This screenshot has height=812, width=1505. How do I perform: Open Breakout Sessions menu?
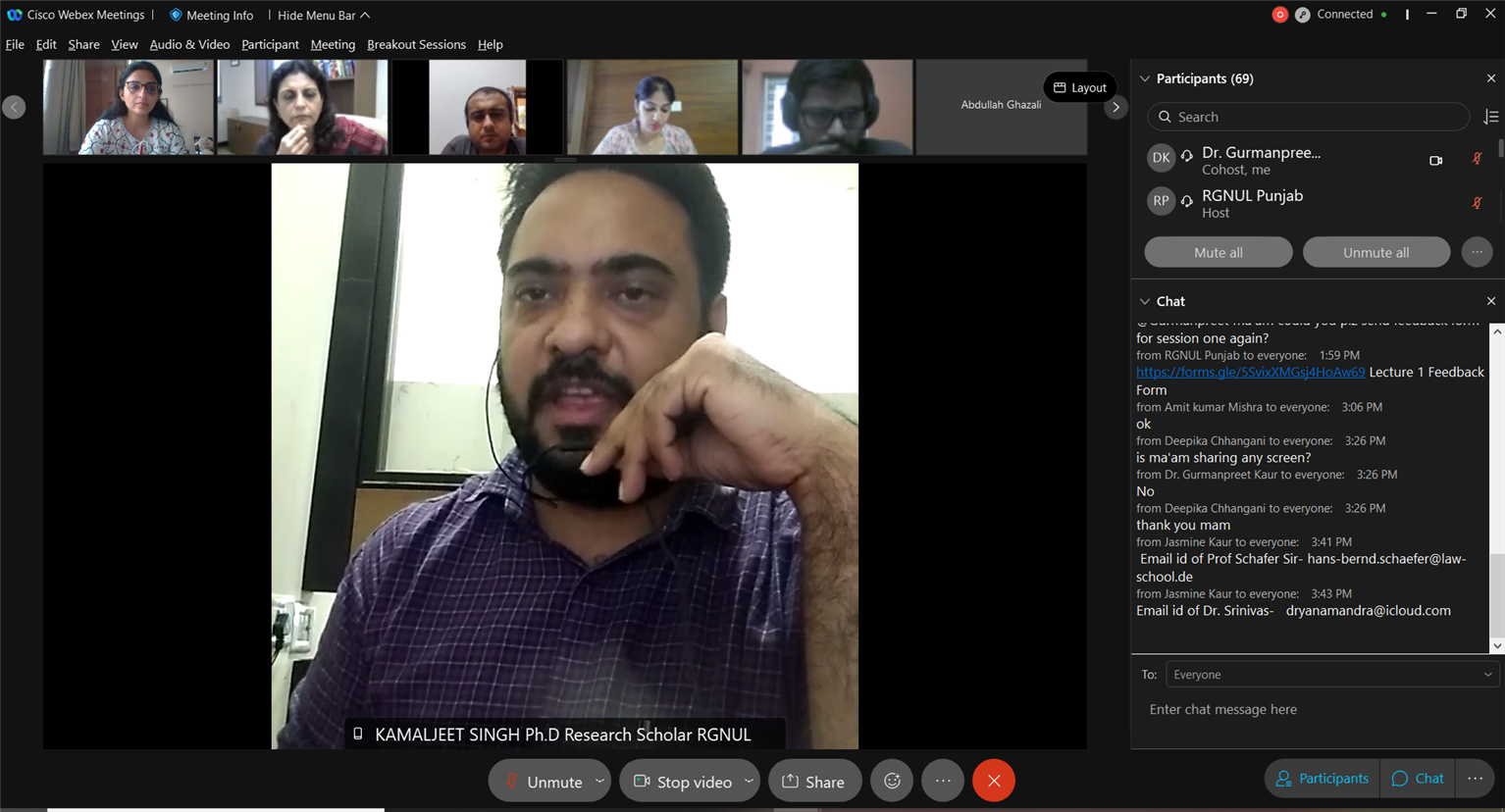click(416, 44)
